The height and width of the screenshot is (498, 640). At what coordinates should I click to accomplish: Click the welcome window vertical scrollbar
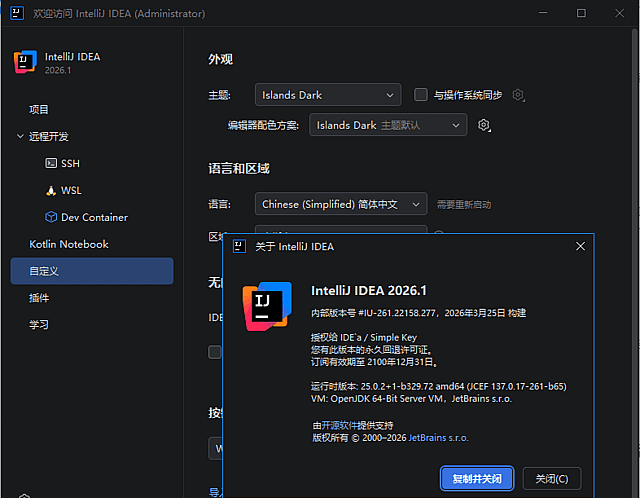[x=636, y=261]
